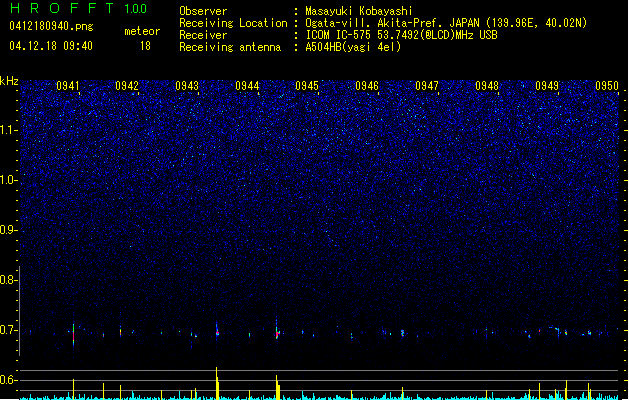This screenshot has width=629, height=400.
Task: Click the 0948 time marker
Action: click(x=487, y=86)
